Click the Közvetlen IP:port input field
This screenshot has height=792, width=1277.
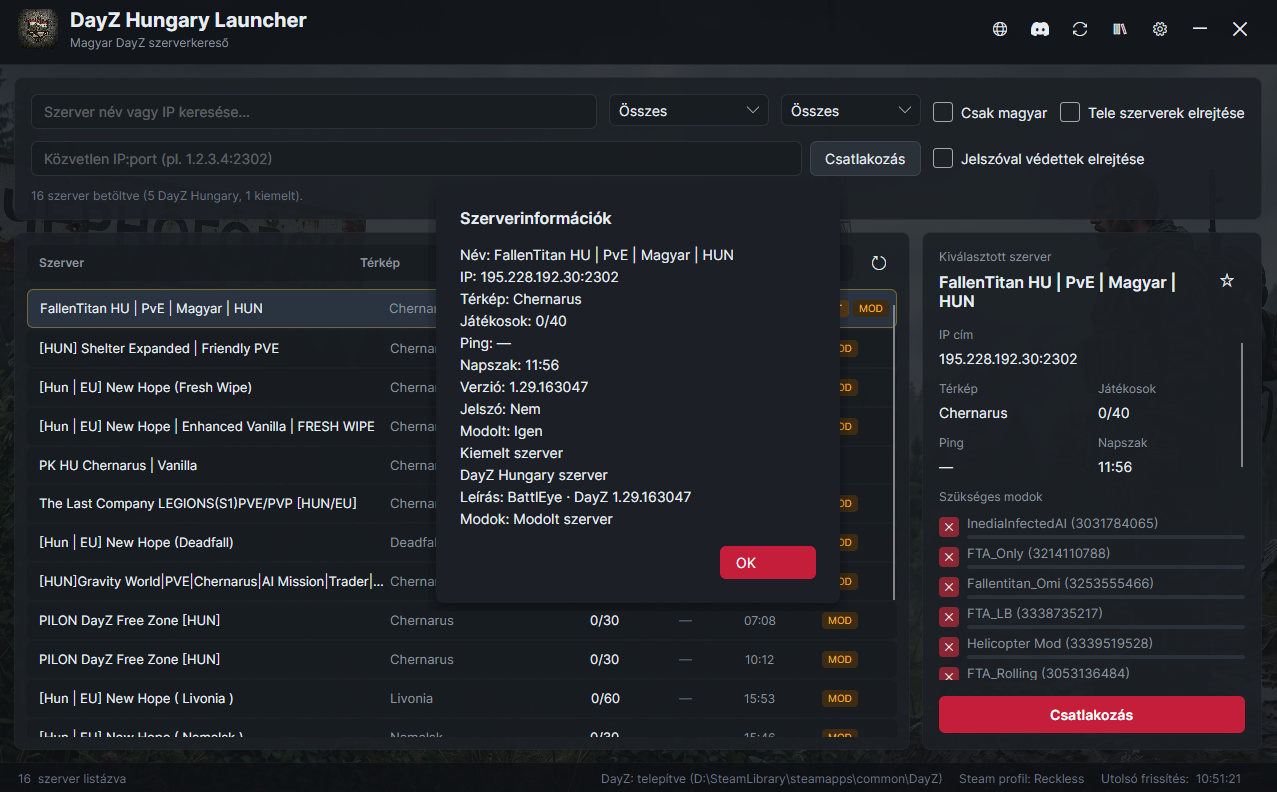point(416,158)
